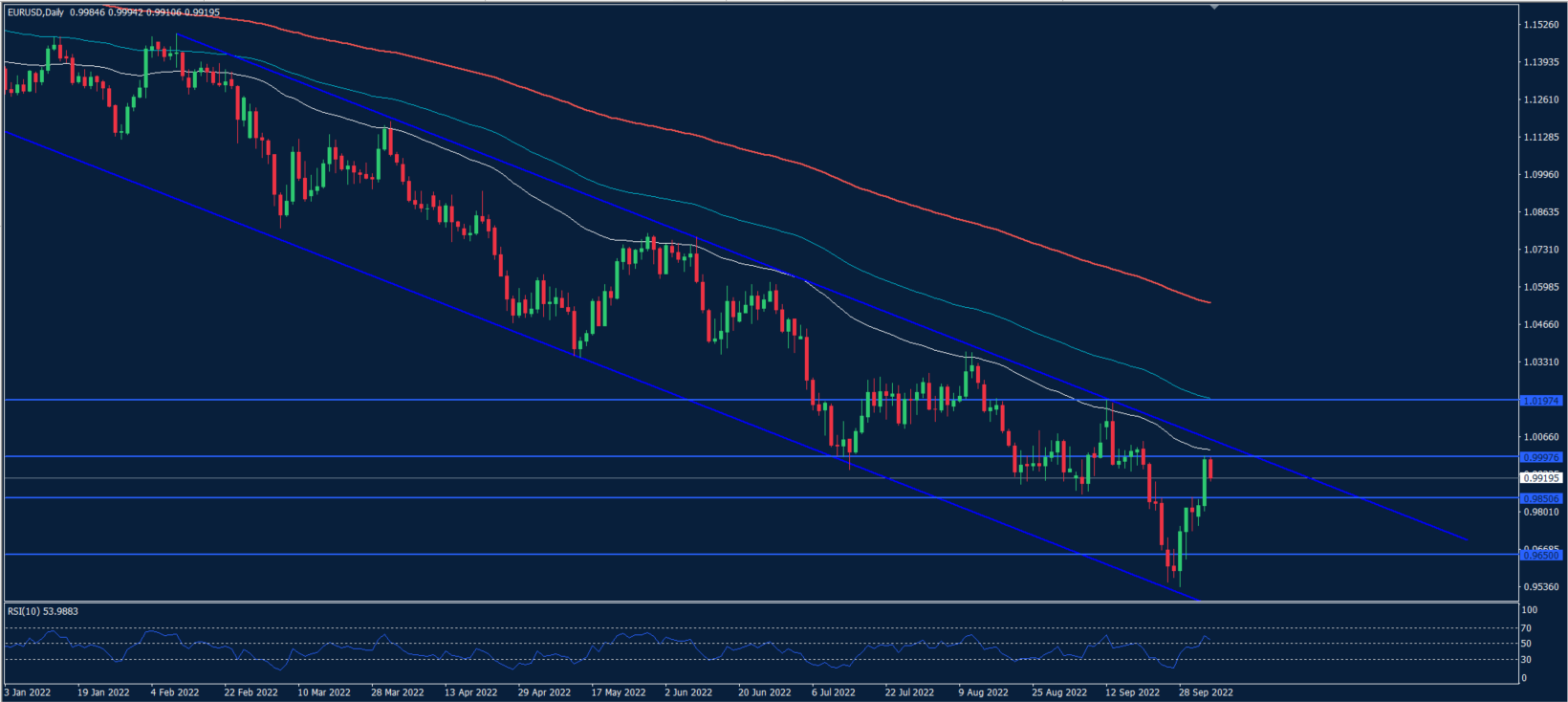Click the 0.98506 horizontal line price label
Screen dimensions: 1568x702
pos(1541,498)
